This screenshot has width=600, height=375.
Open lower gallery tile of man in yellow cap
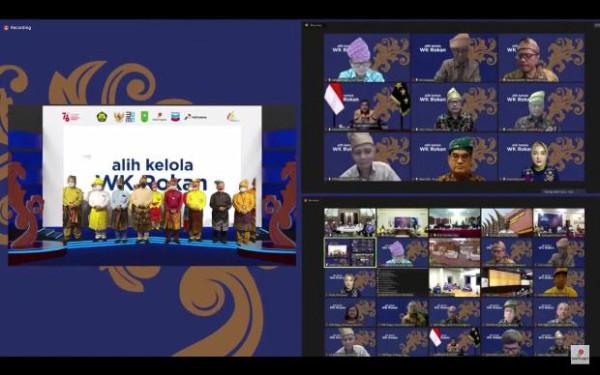click(559, 282)
